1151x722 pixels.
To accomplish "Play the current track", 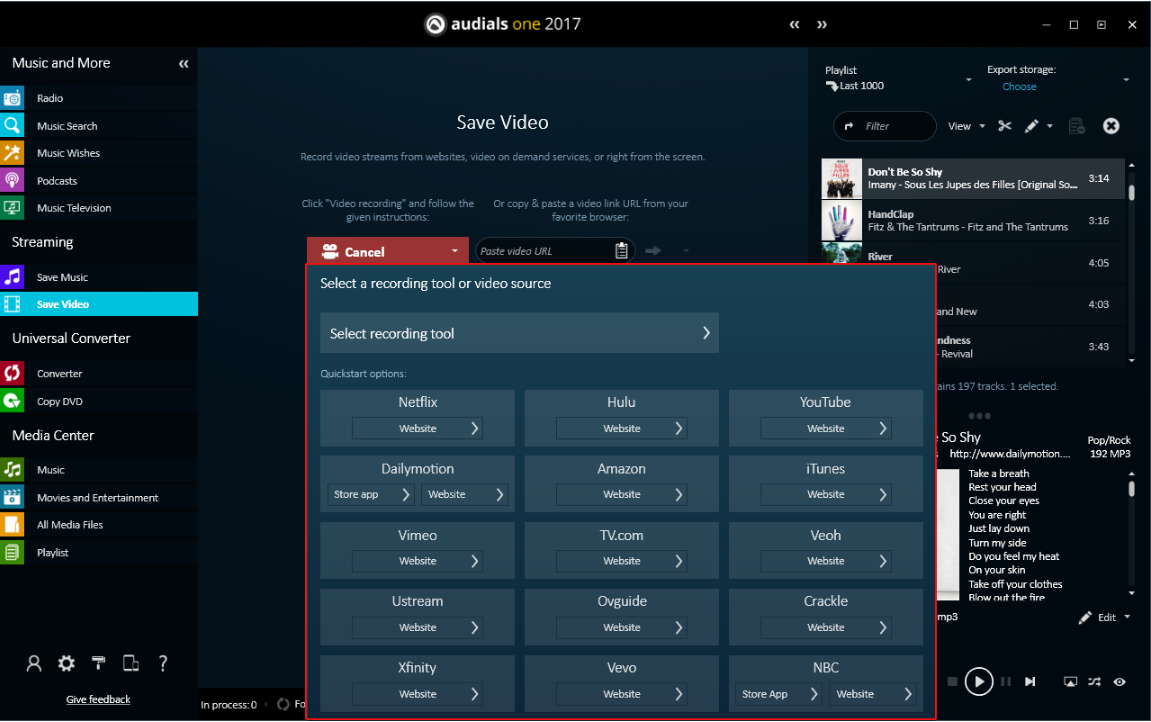I will click(978, 682).
